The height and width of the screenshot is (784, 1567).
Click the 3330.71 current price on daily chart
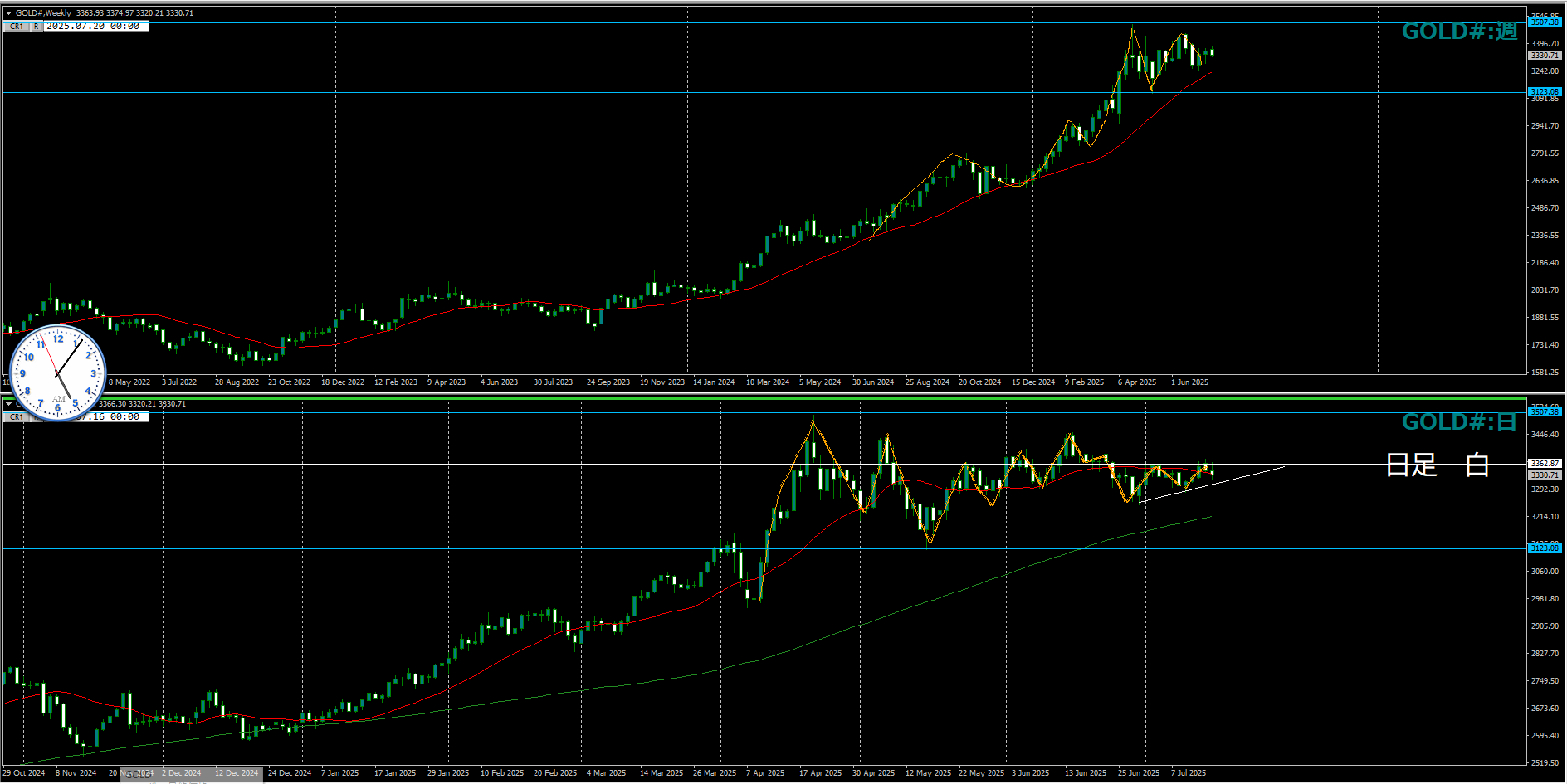click(x=1545, y=475)
